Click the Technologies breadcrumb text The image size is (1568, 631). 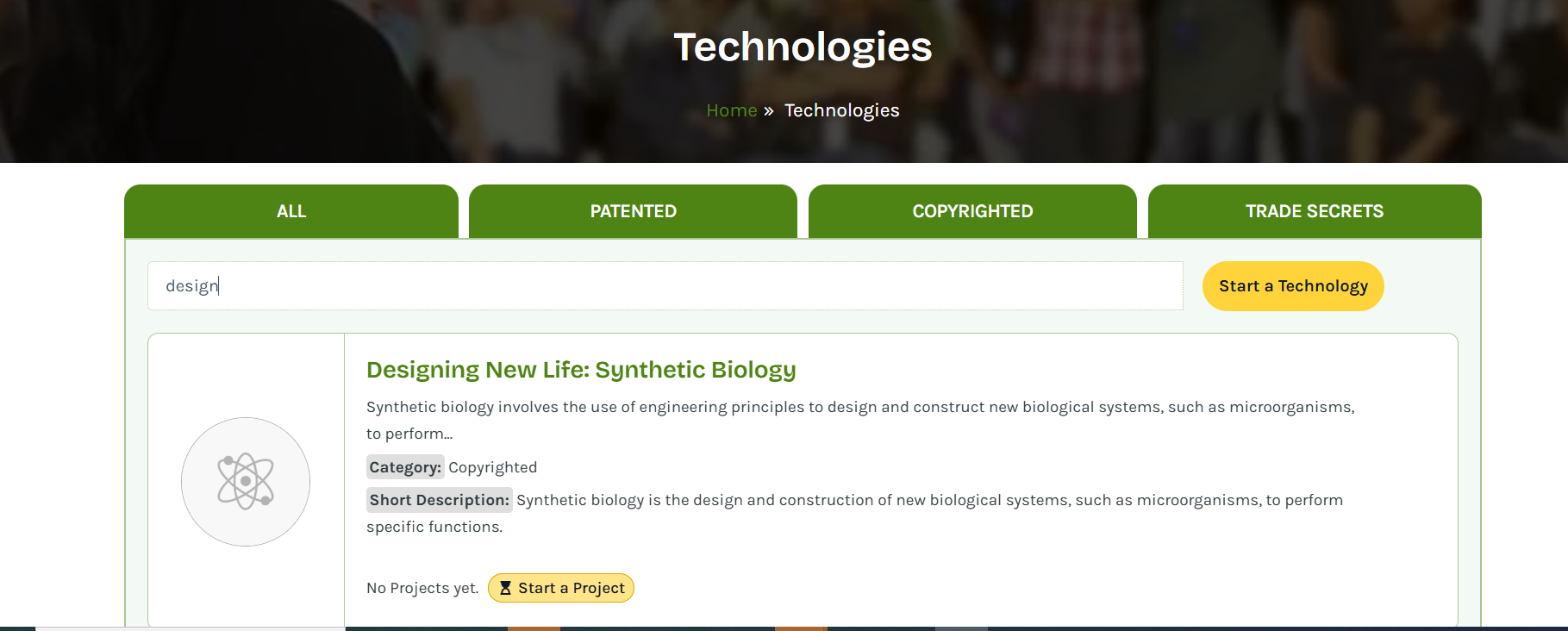click(x=841, y=111)
